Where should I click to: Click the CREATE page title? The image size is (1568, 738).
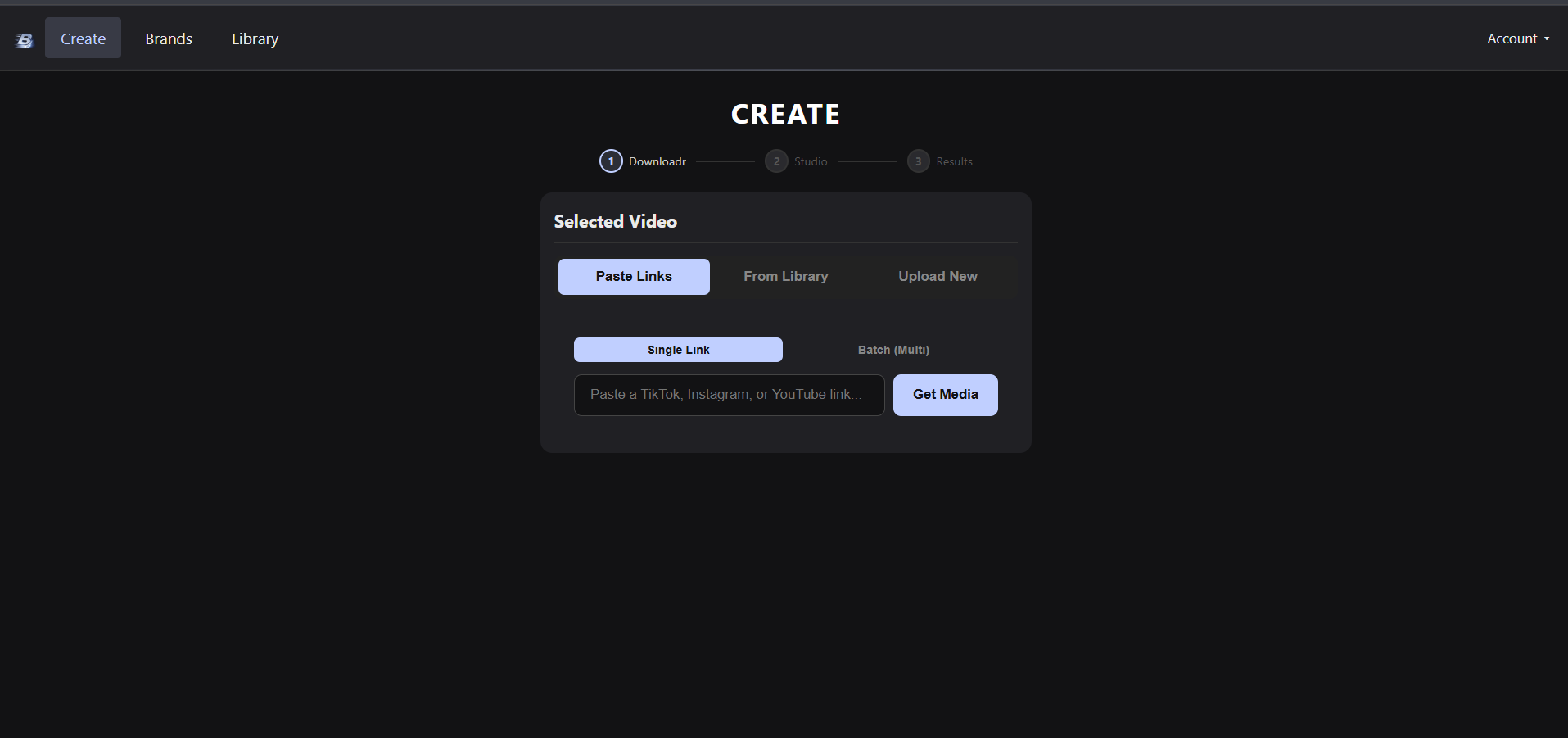pos(785,115)
